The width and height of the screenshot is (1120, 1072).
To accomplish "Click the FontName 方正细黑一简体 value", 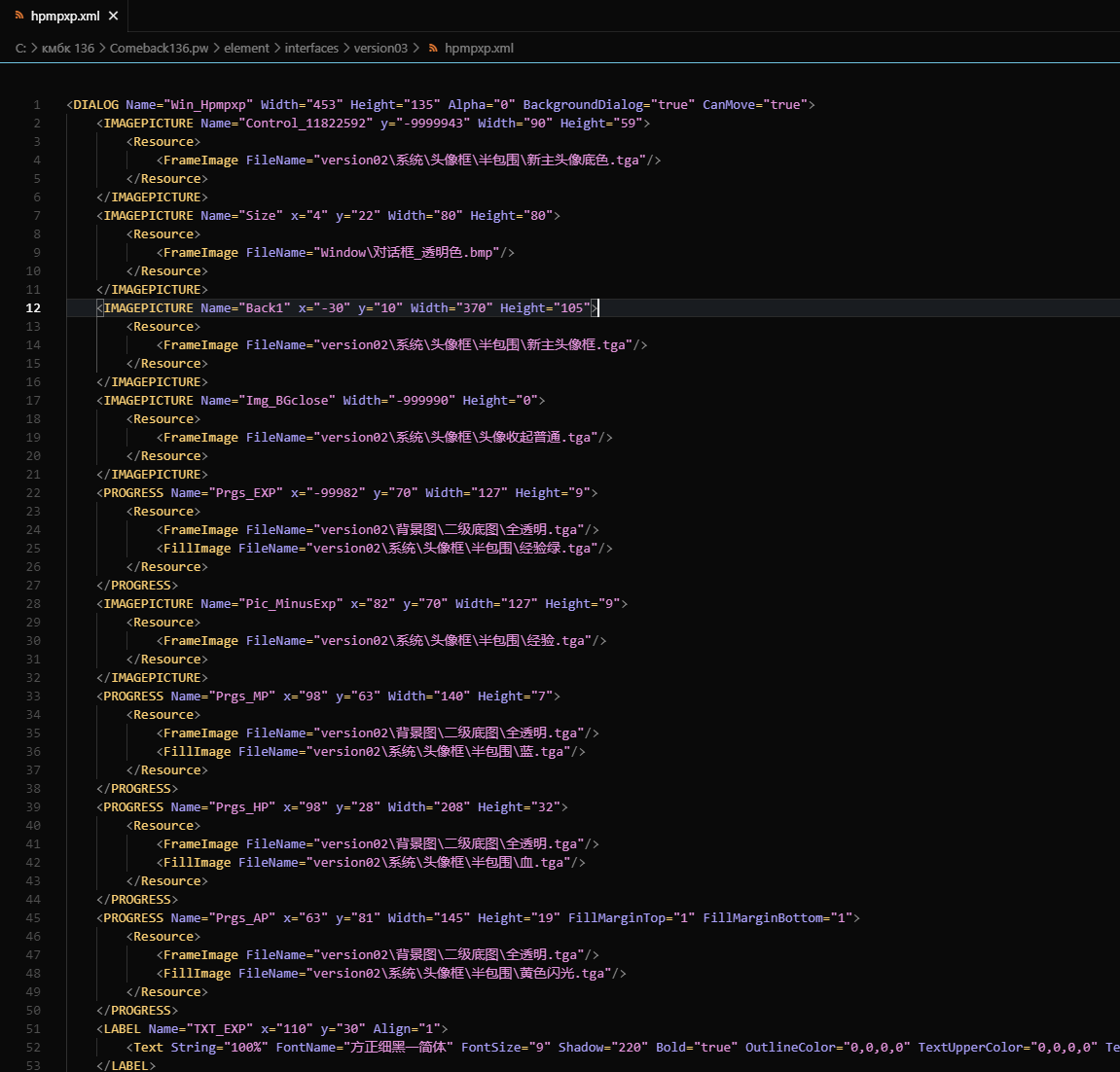I will point(399,1047).
